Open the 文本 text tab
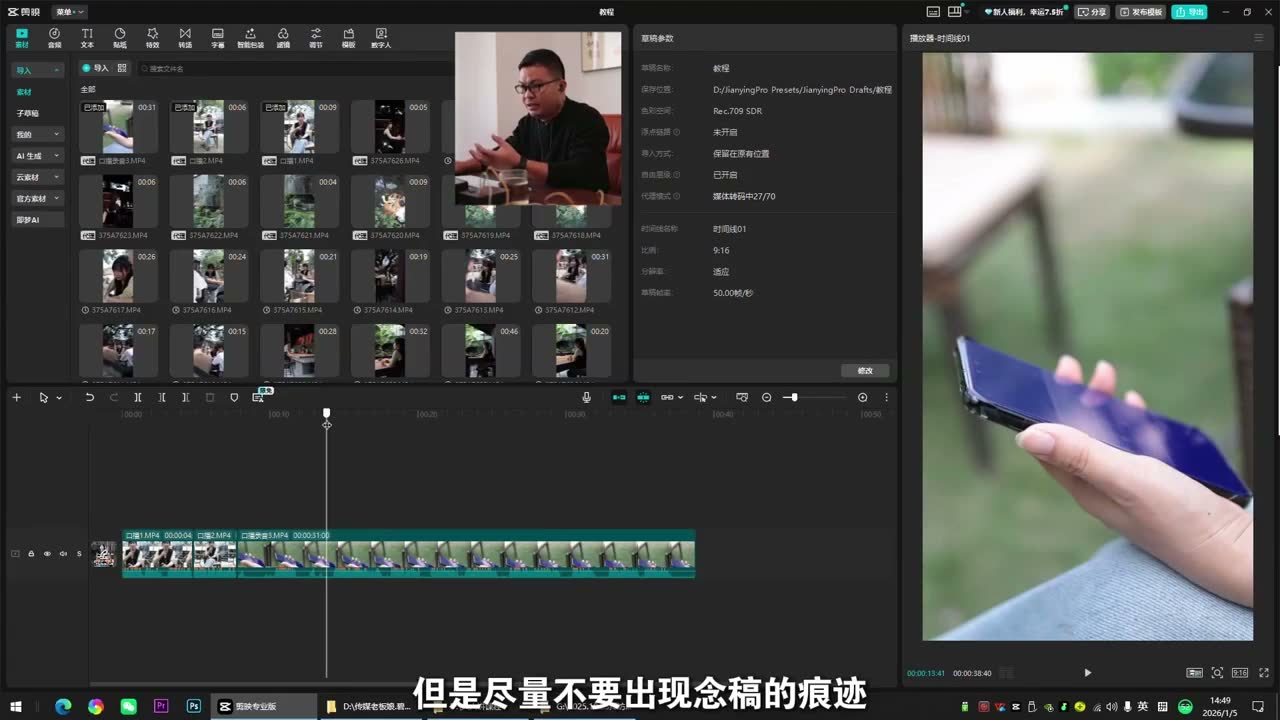 coord(87,38)
